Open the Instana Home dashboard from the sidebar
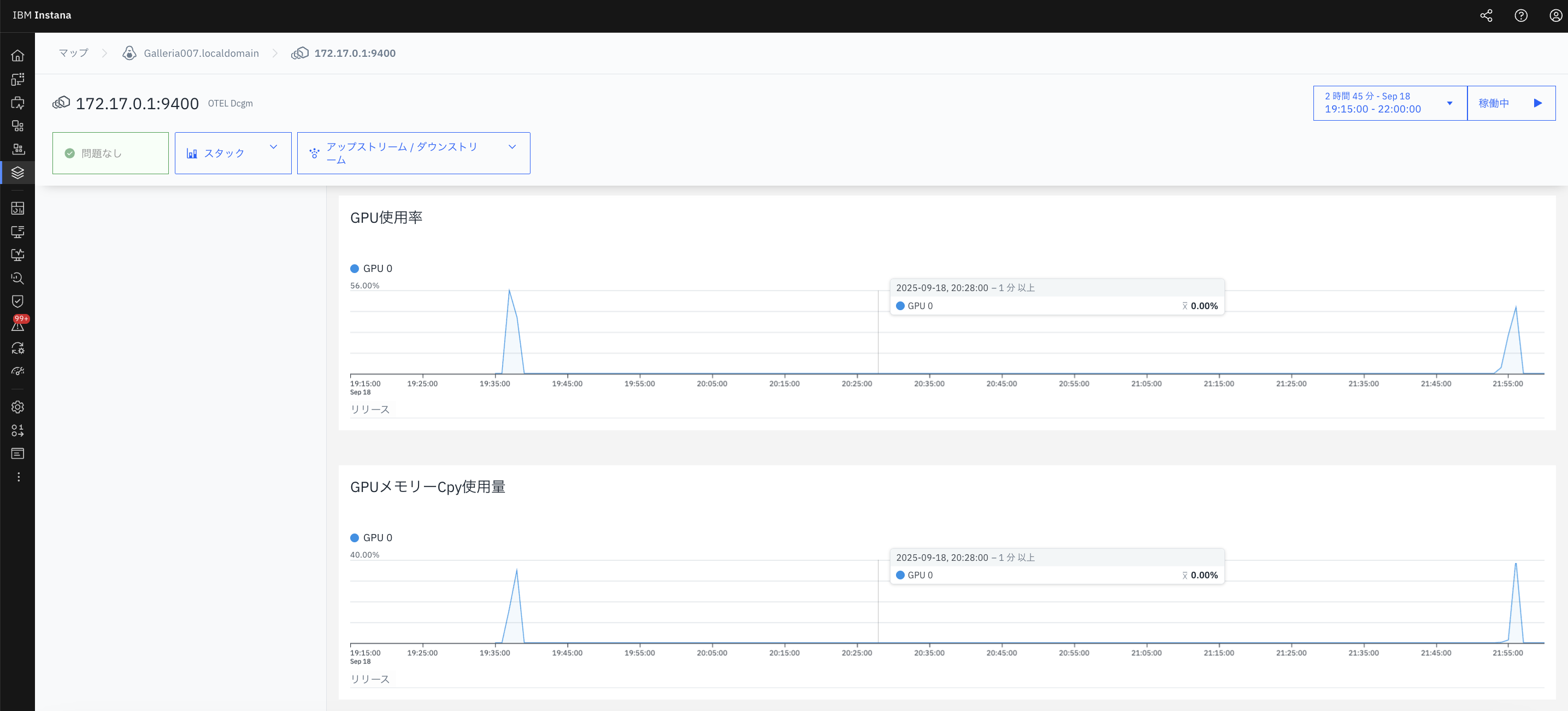 [17, 55]
